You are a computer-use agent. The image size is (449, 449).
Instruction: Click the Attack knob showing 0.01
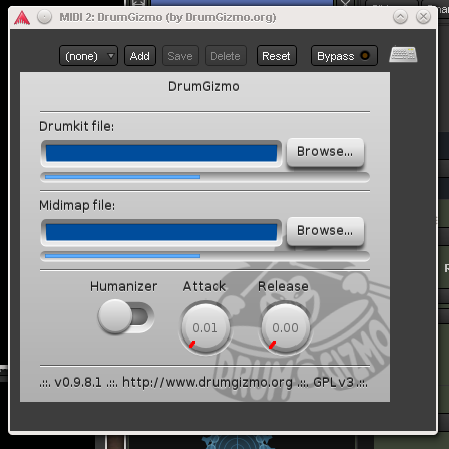coord(205,327)
